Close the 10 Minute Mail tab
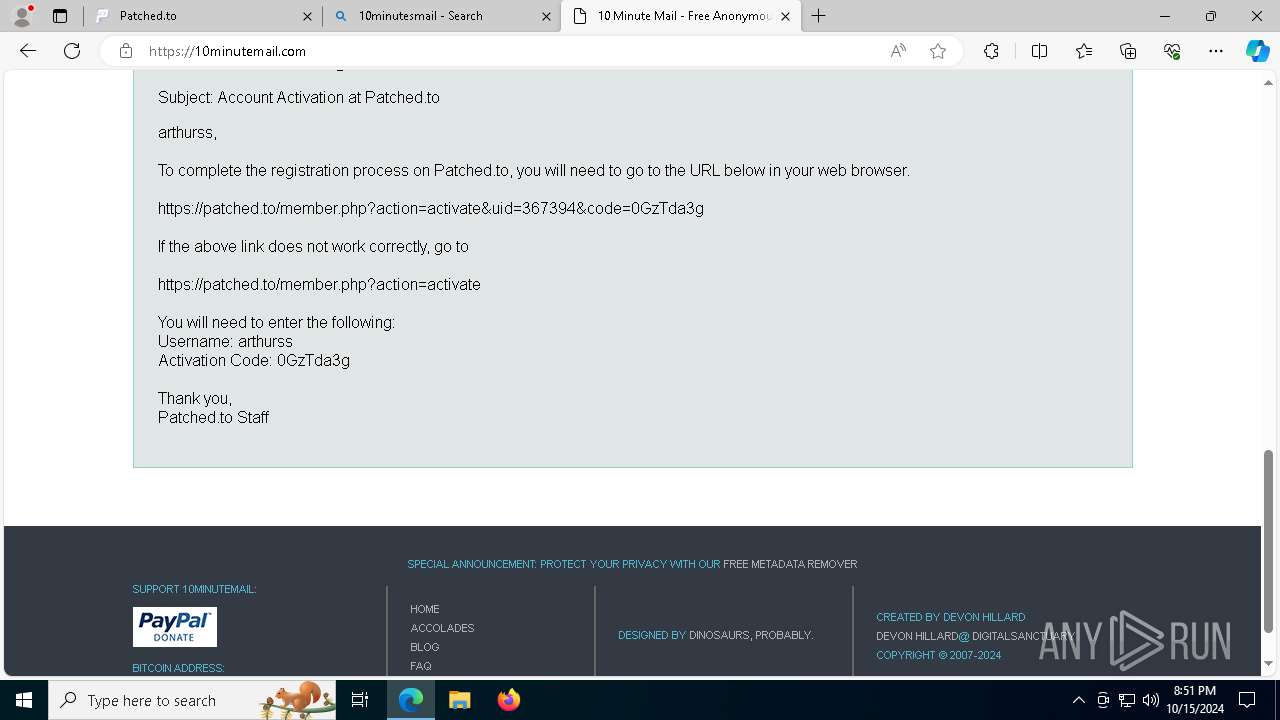Image resolution: width=1280 pixels, height=720 pixels. pyautogui.click(x=785, y=16)
